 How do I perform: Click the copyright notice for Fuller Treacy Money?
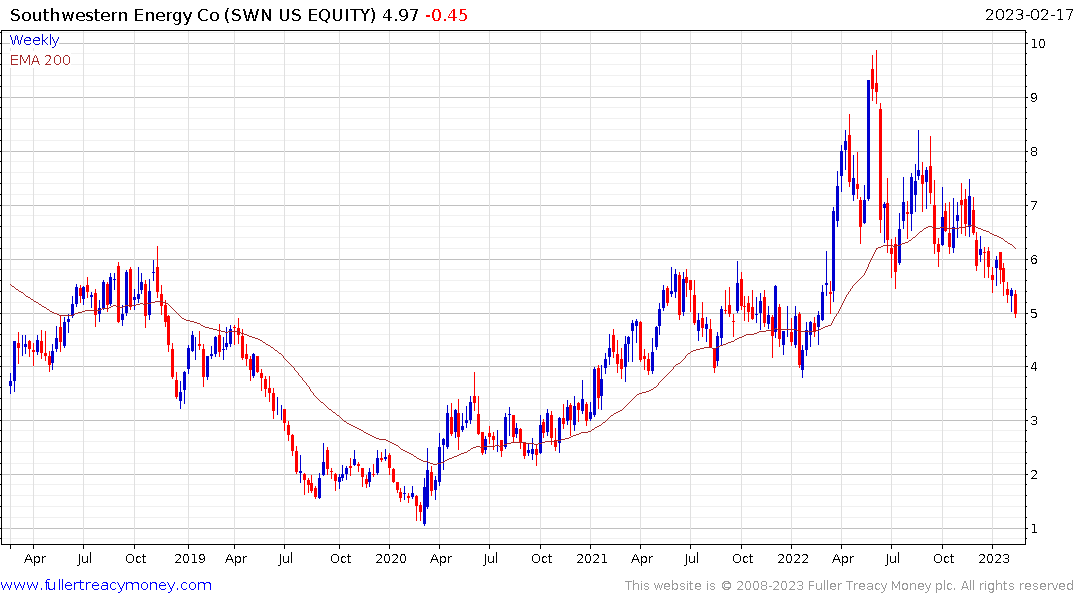[849, 586]
